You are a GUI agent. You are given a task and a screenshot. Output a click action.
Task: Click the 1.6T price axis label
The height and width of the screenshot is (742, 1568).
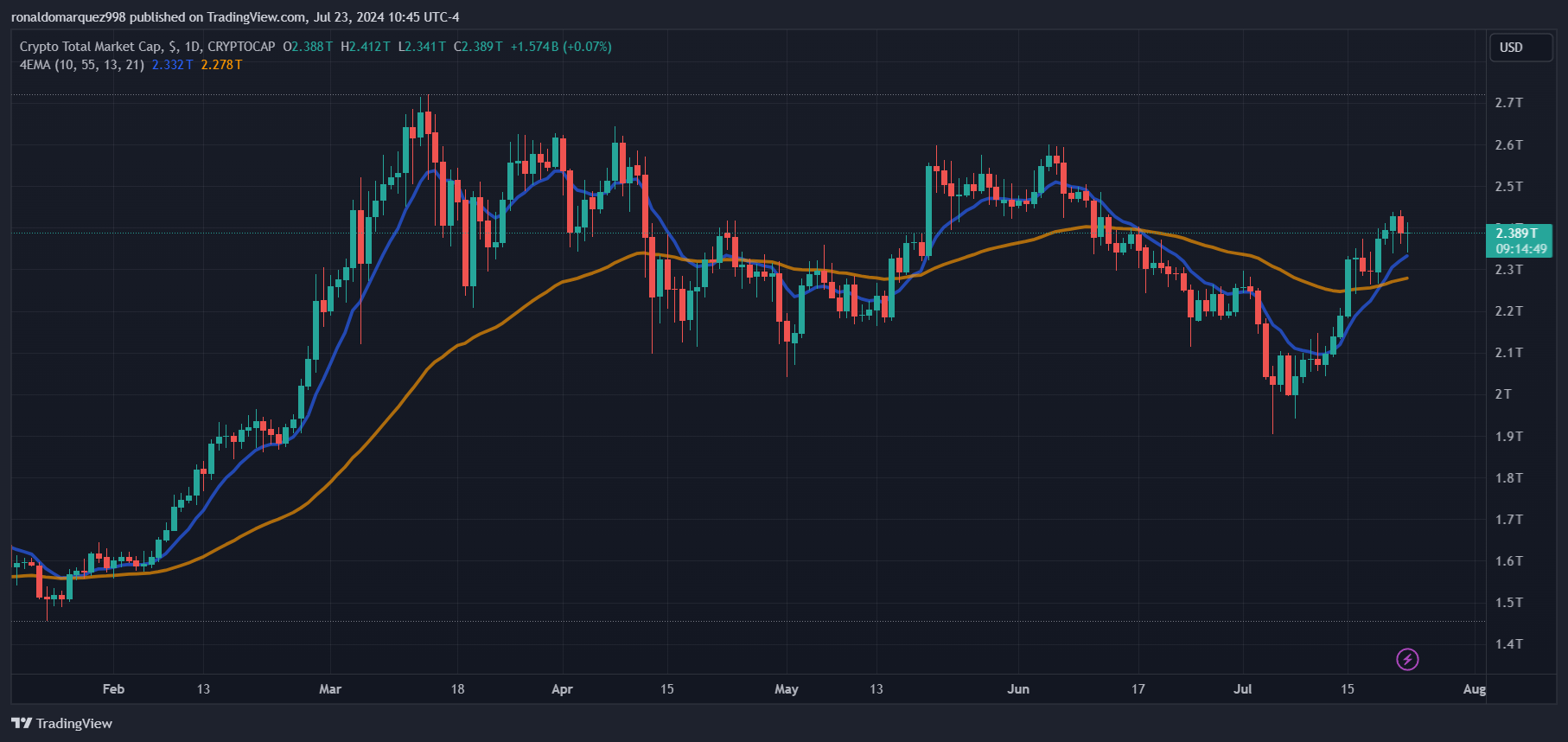pyautogui.click(x=1509, y=560)
